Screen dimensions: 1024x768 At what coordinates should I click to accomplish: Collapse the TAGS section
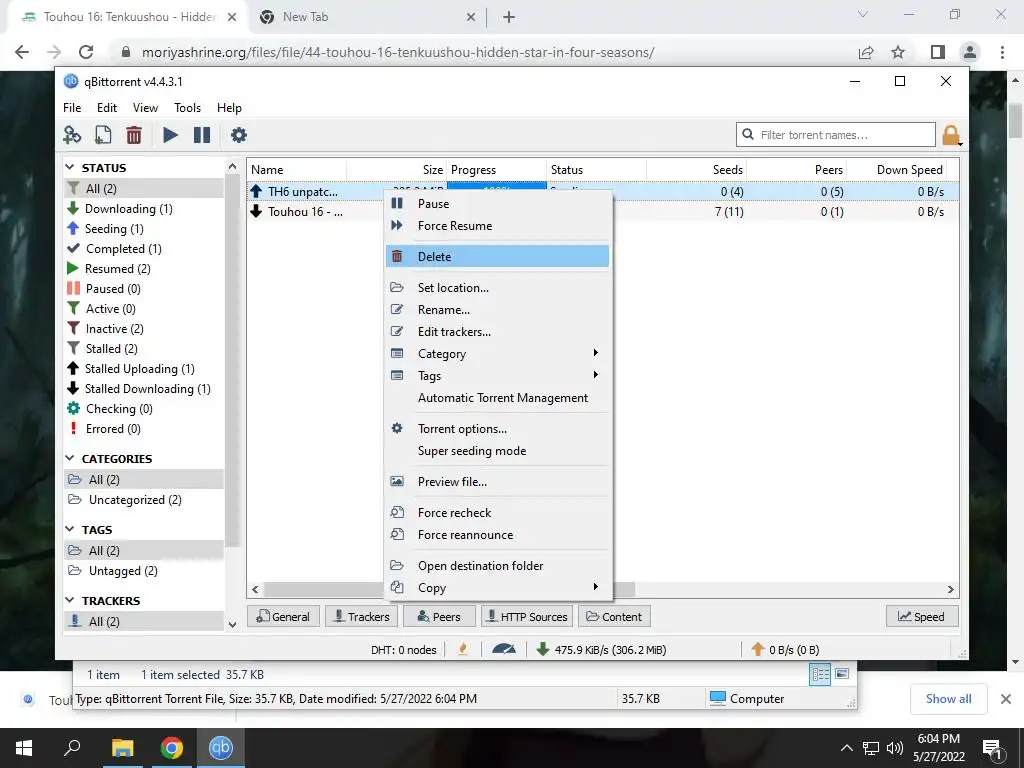71,530
